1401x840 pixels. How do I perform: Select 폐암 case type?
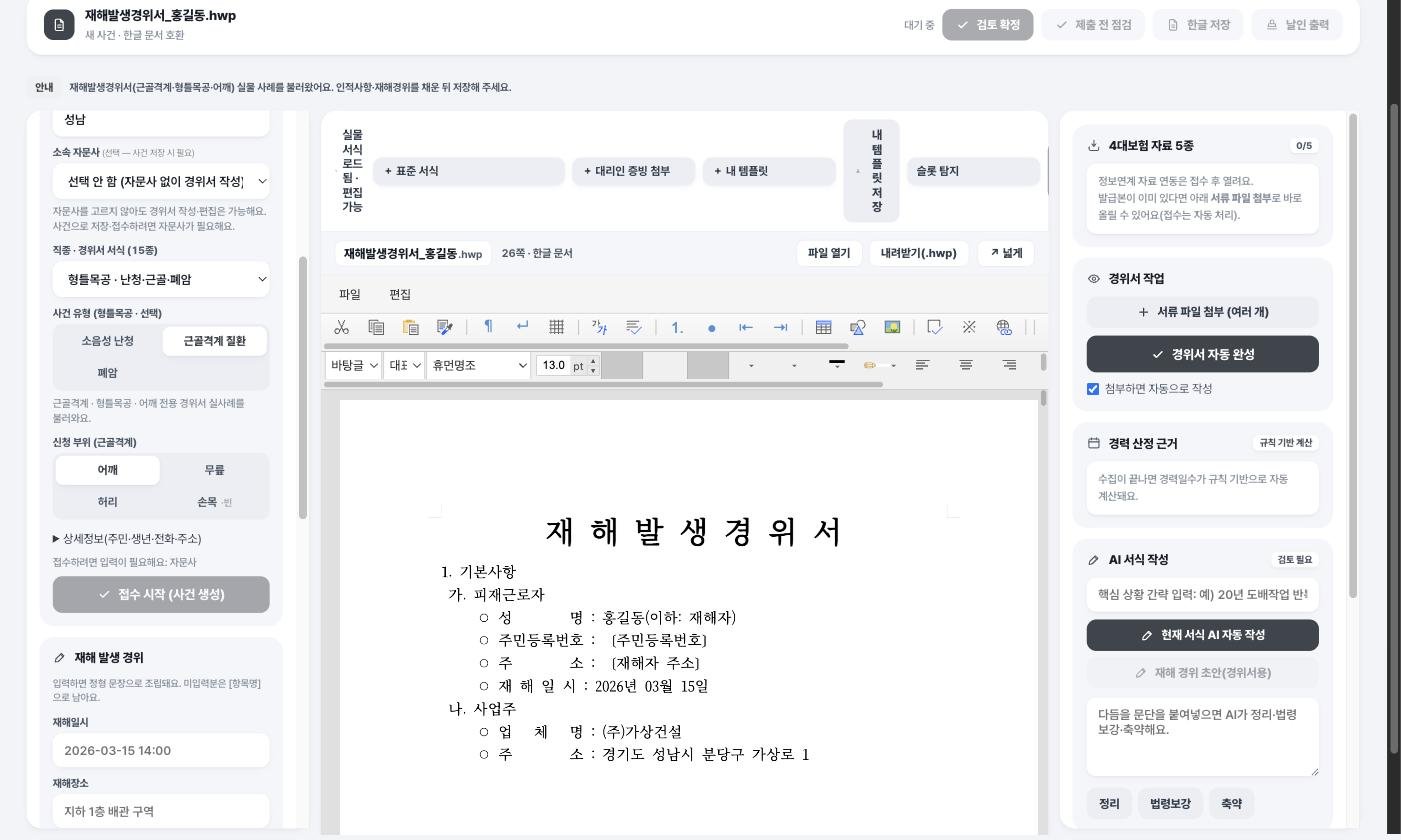[x=108, y=373]
